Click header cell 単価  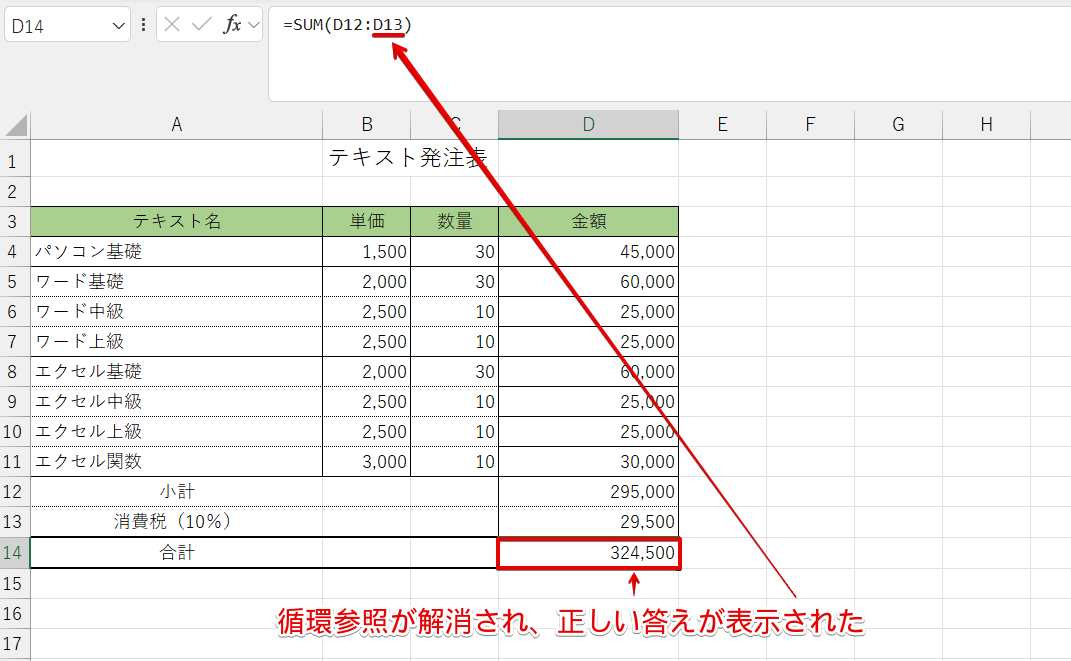(x=367, y=221)
